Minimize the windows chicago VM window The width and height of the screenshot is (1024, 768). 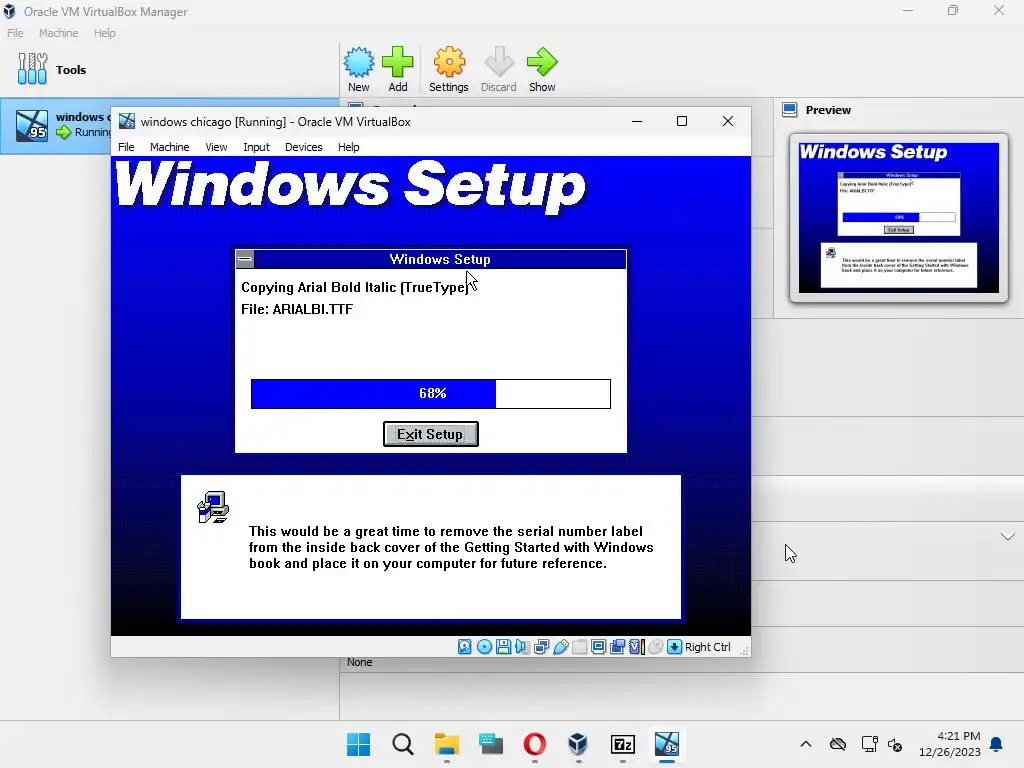click(637, 121)
